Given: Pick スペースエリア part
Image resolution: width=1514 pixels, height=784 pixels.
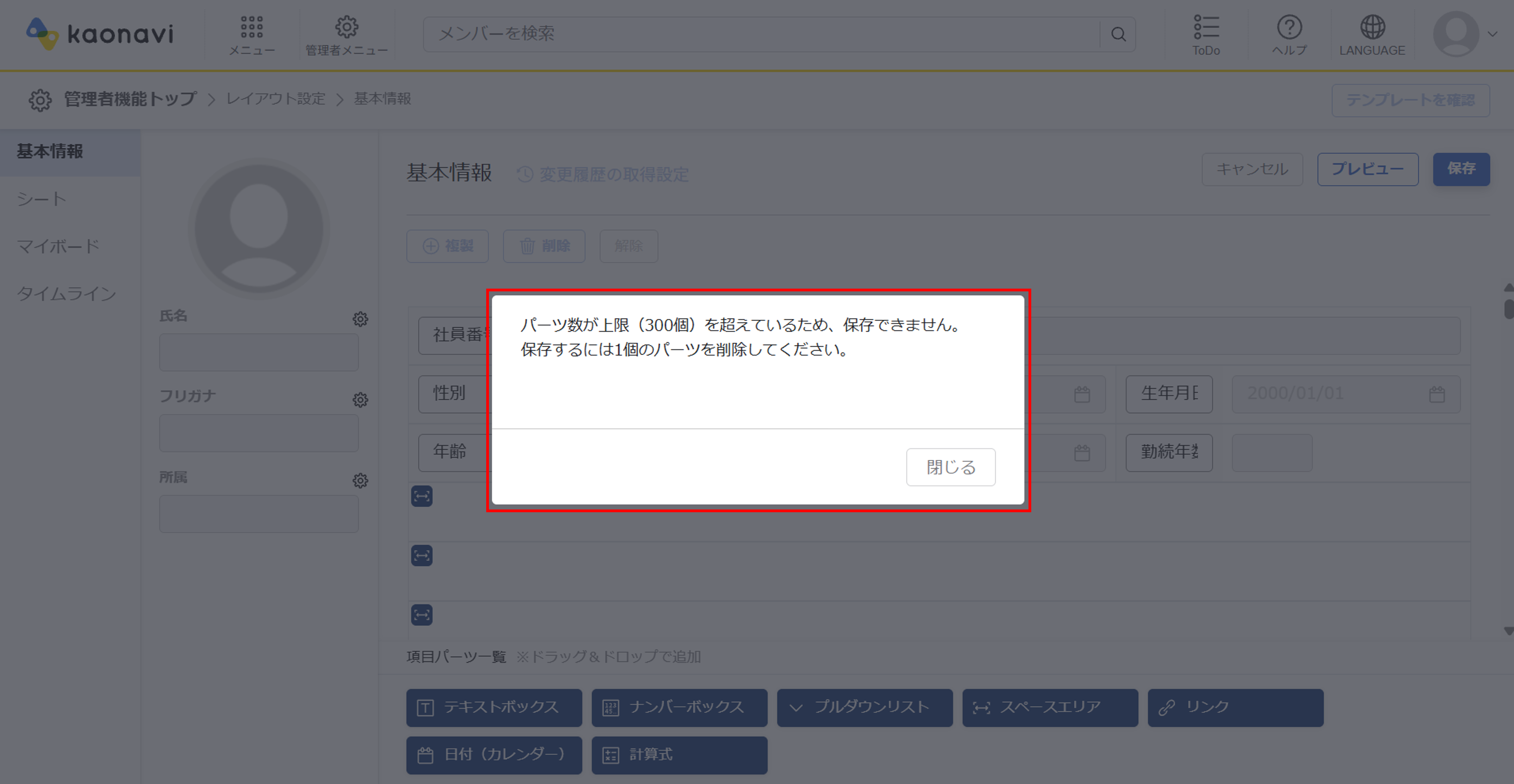Looking at the screenshot, I should 1050,708.
